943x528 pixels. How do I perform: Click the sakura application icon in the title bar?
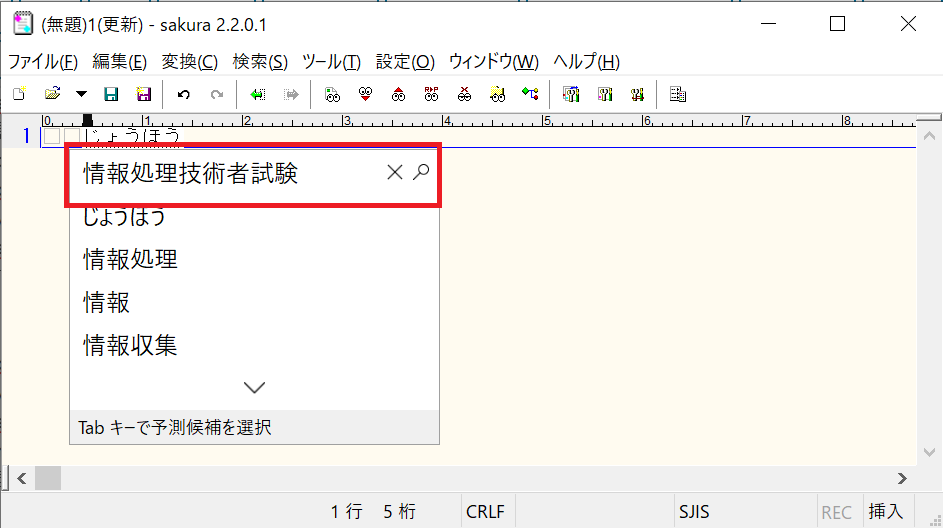point(23,24)
